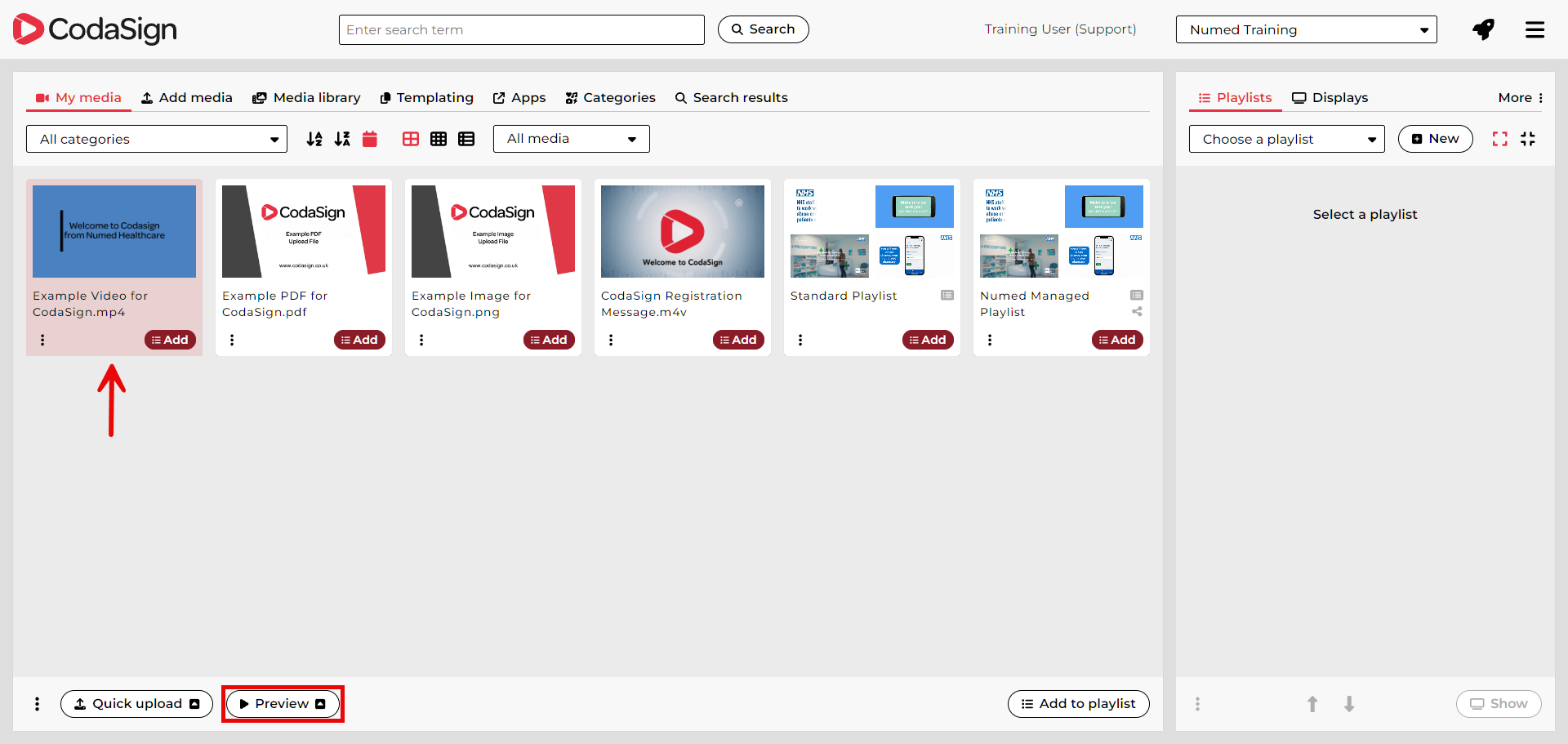This screenshot has width=1568, height=744.
Task: Open the Numed Training account dropdown
Action: tap(1306, 30)
